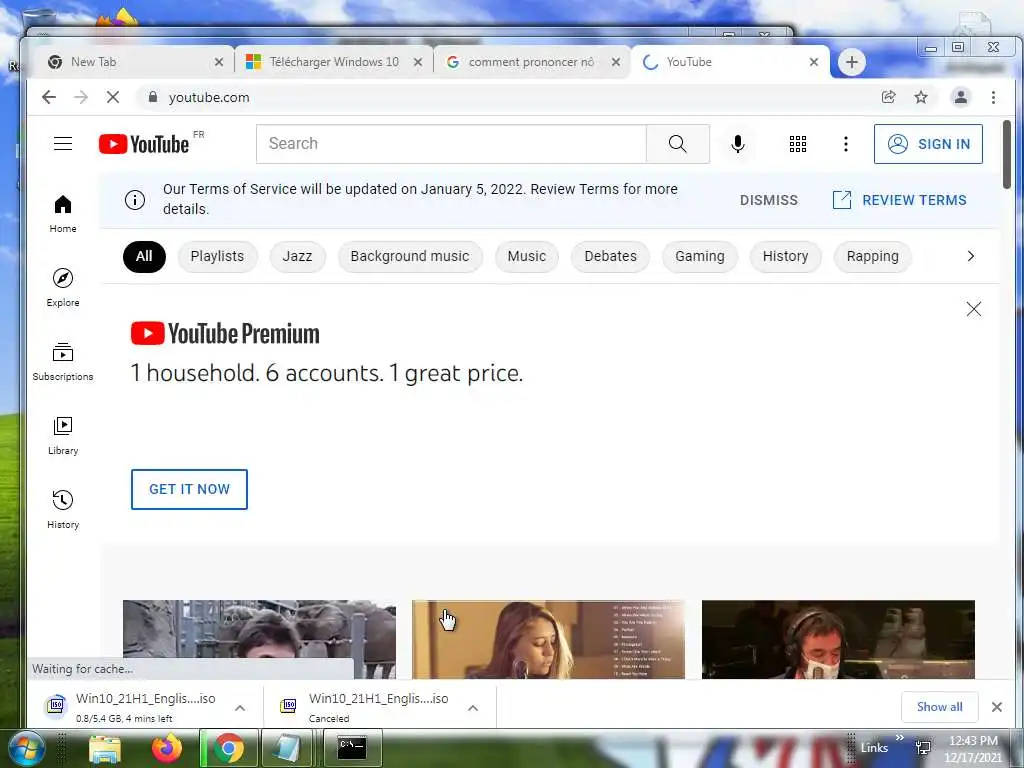Click the page vertical scrollbar
The image size is (1024, 768).
tap(1006, 154)
